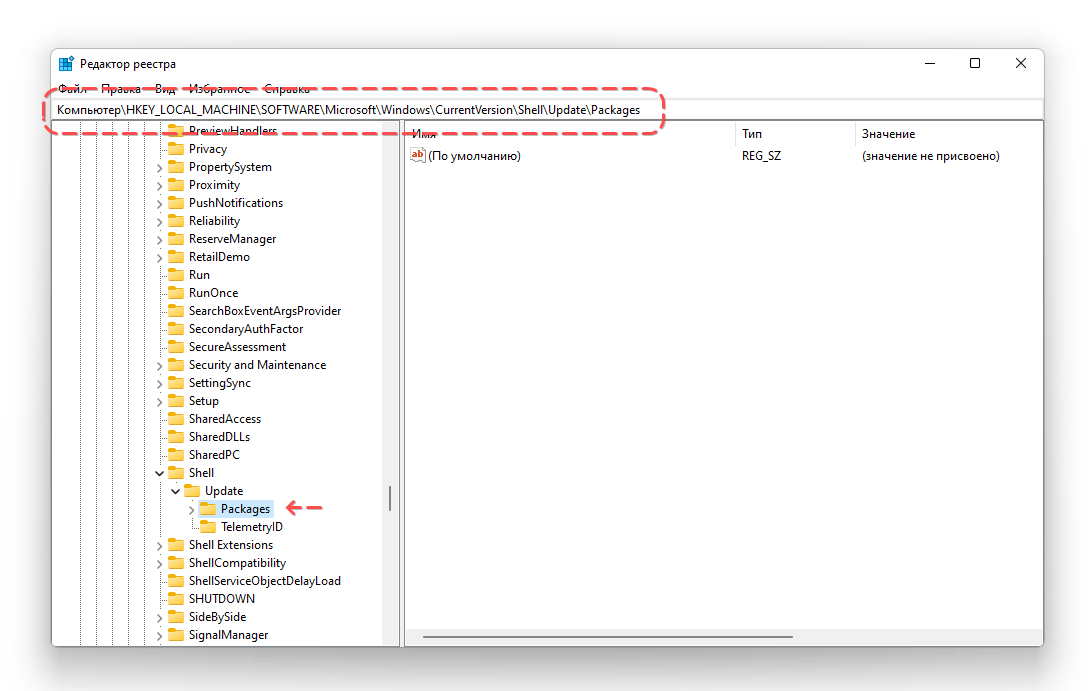
Task: Select the SignalManager key label
Action: click(x=228, y=635)
